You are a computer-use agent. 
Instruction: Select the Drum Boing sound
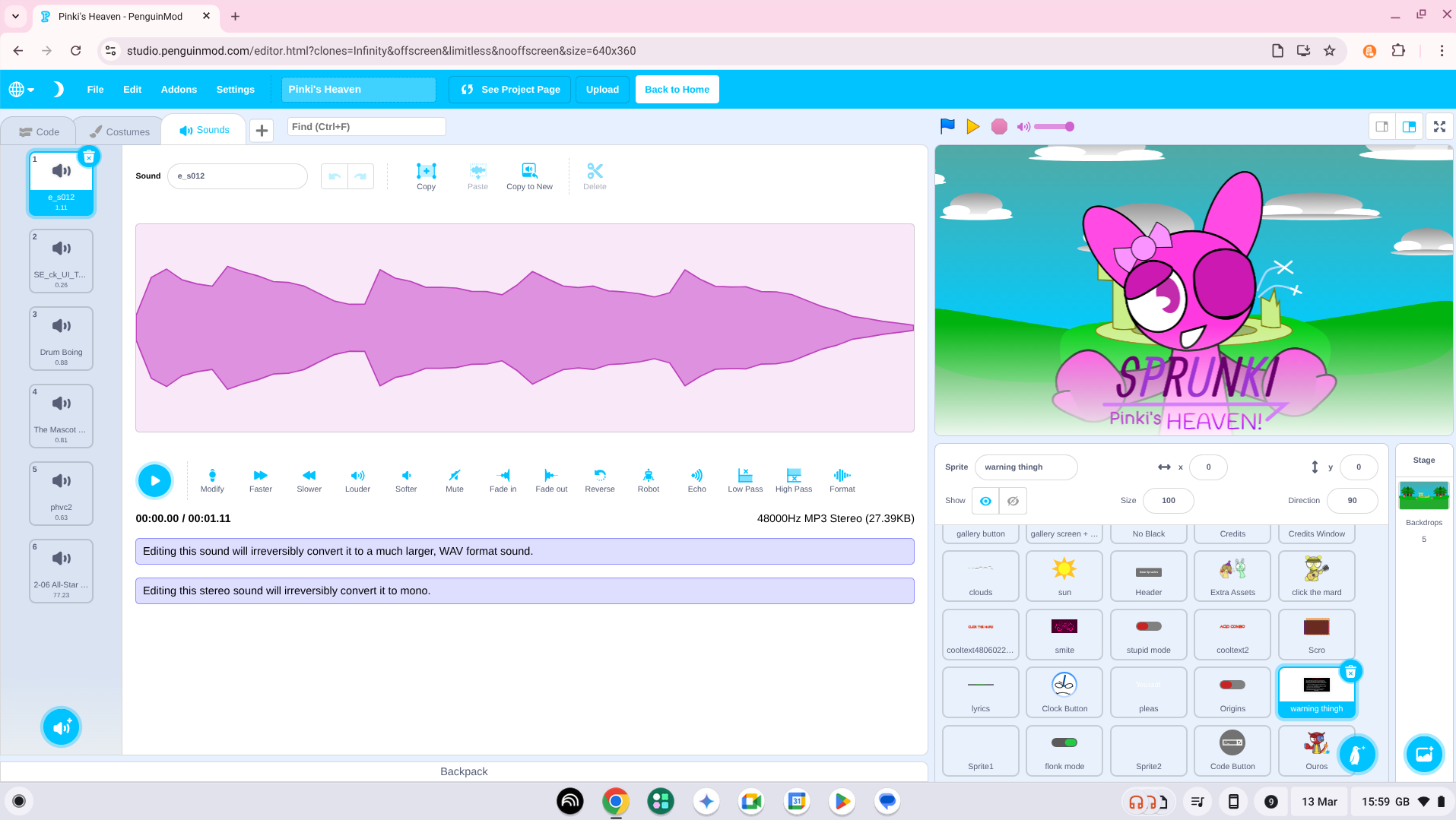click(62, 338)
